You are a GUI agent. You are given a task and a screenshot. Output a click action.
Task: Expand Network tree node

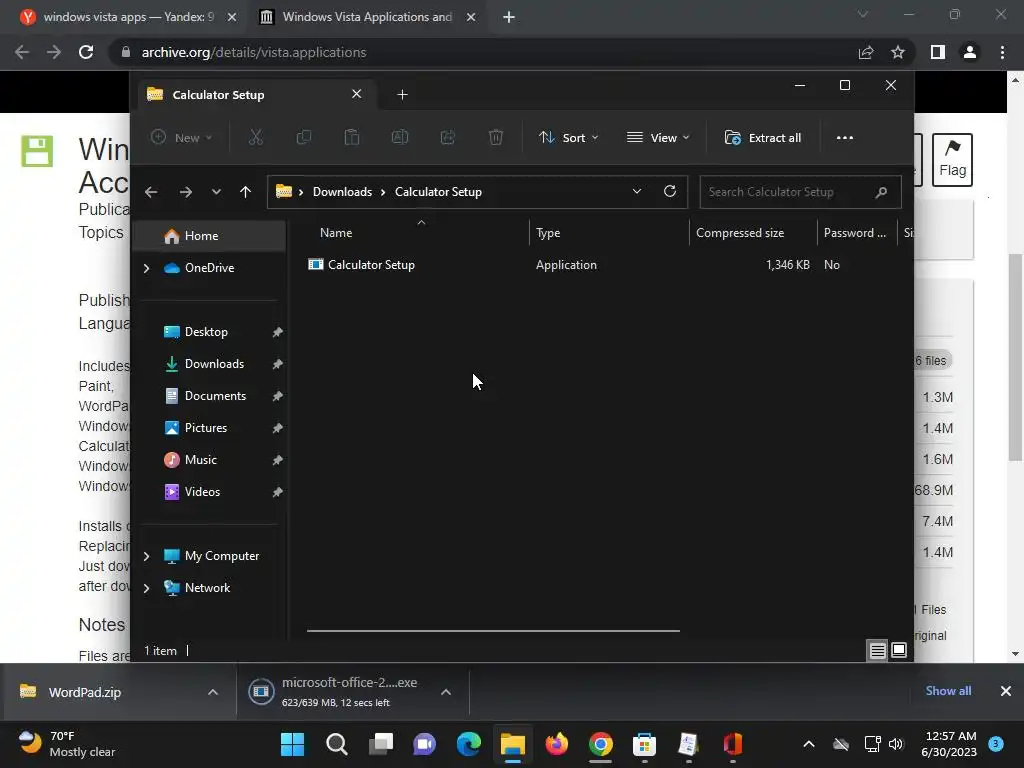[146, 588]
